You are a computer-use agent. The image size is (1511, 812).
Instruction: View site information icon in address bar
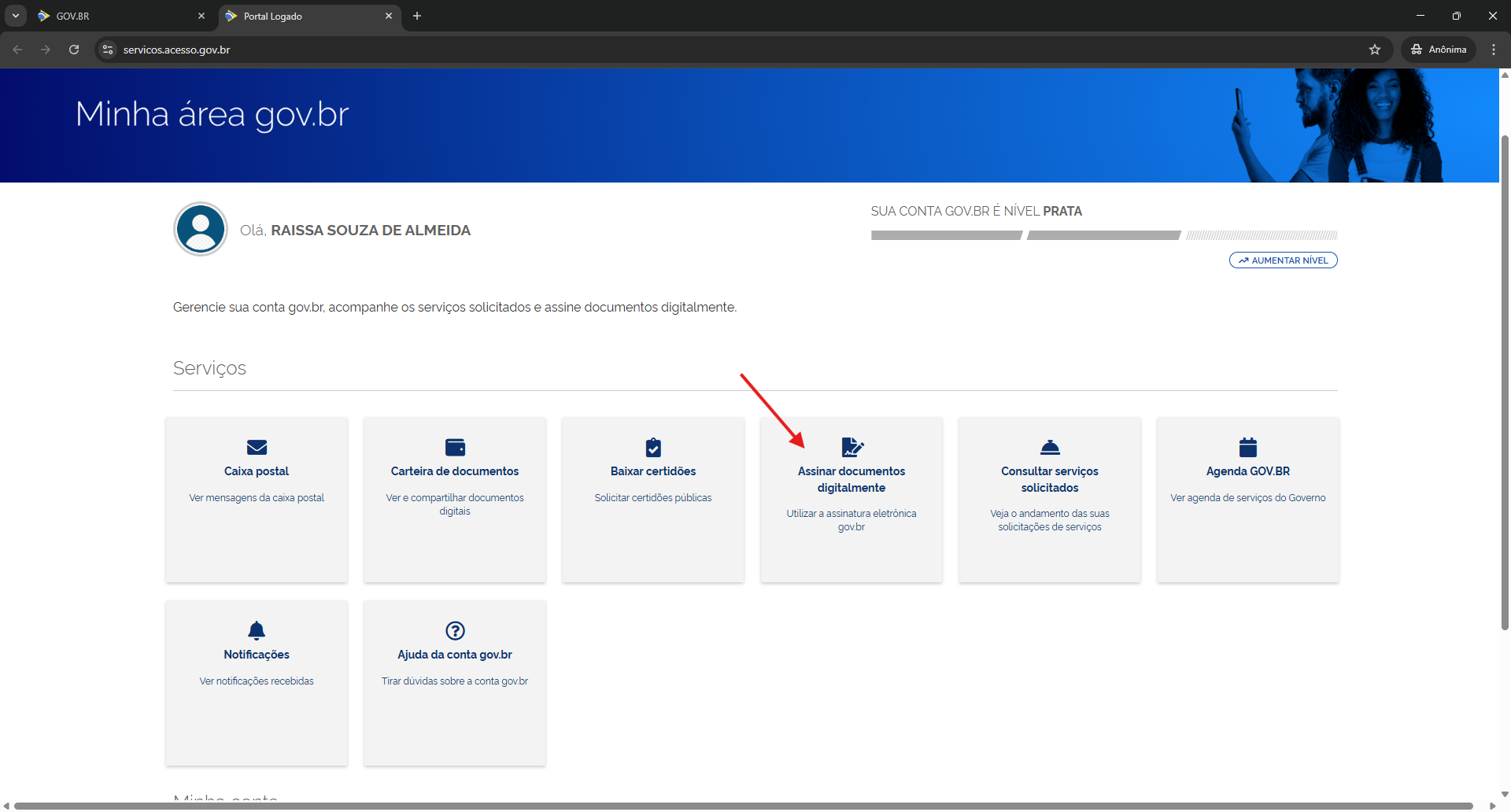point(108,50)
